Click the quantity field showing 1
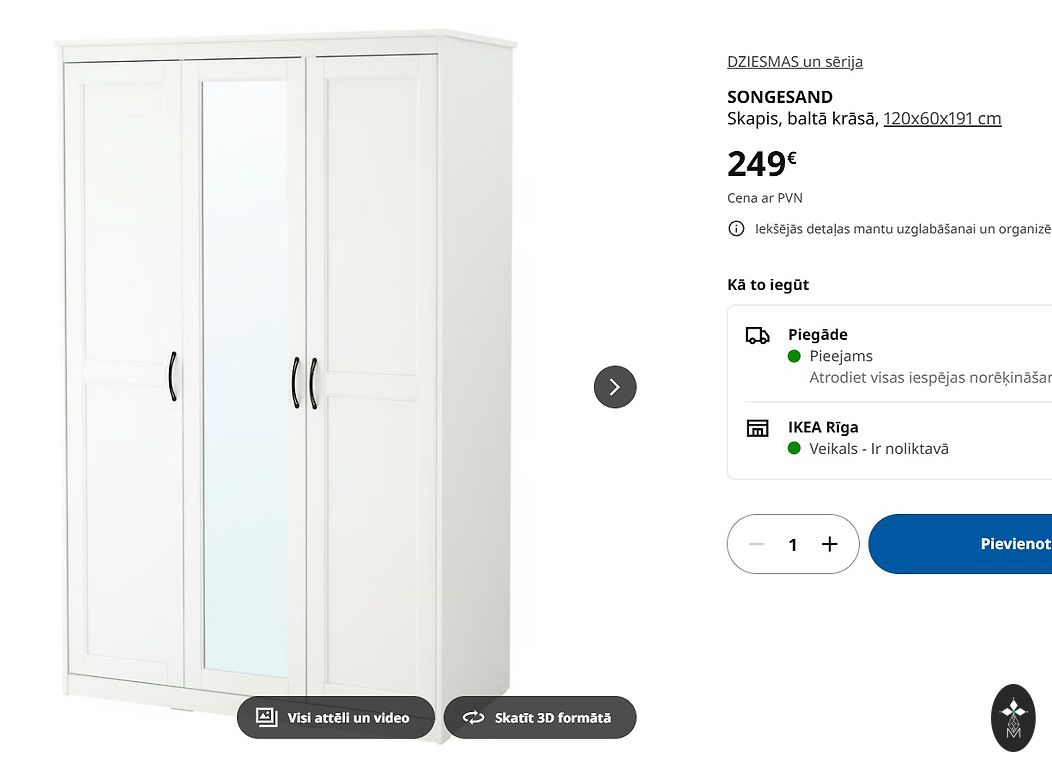The height and width of the screenshot is (768, 1052). (793, 544)
